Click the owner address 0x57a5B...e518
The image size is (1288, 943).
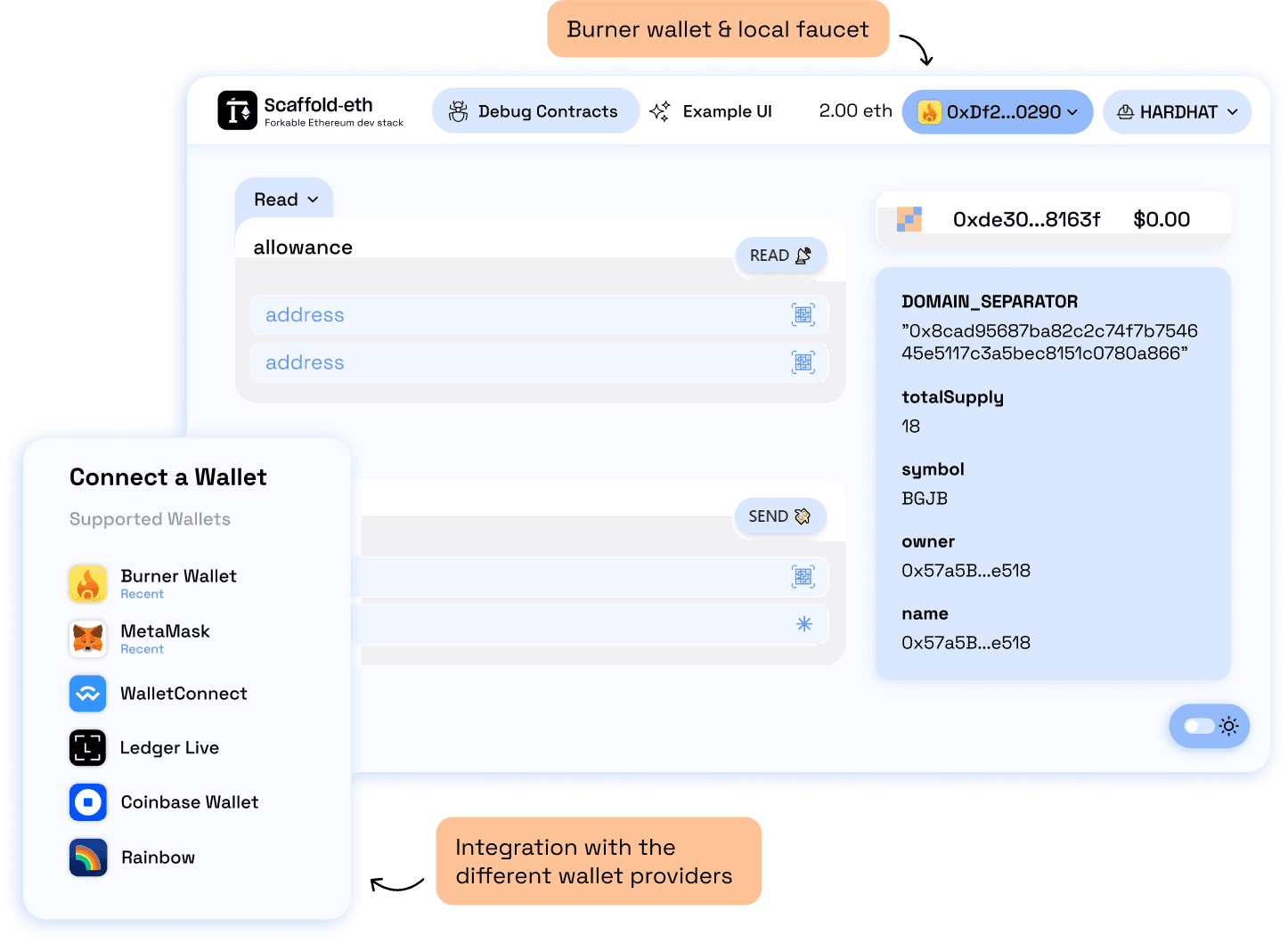click(x=966, y=571)
